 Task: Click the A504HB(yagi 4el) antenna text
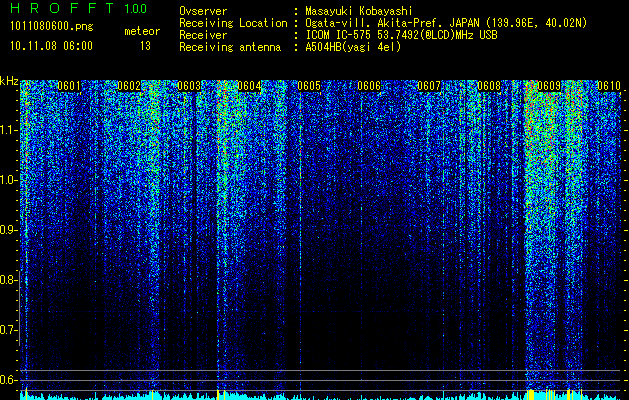click(x=353, y=47)
